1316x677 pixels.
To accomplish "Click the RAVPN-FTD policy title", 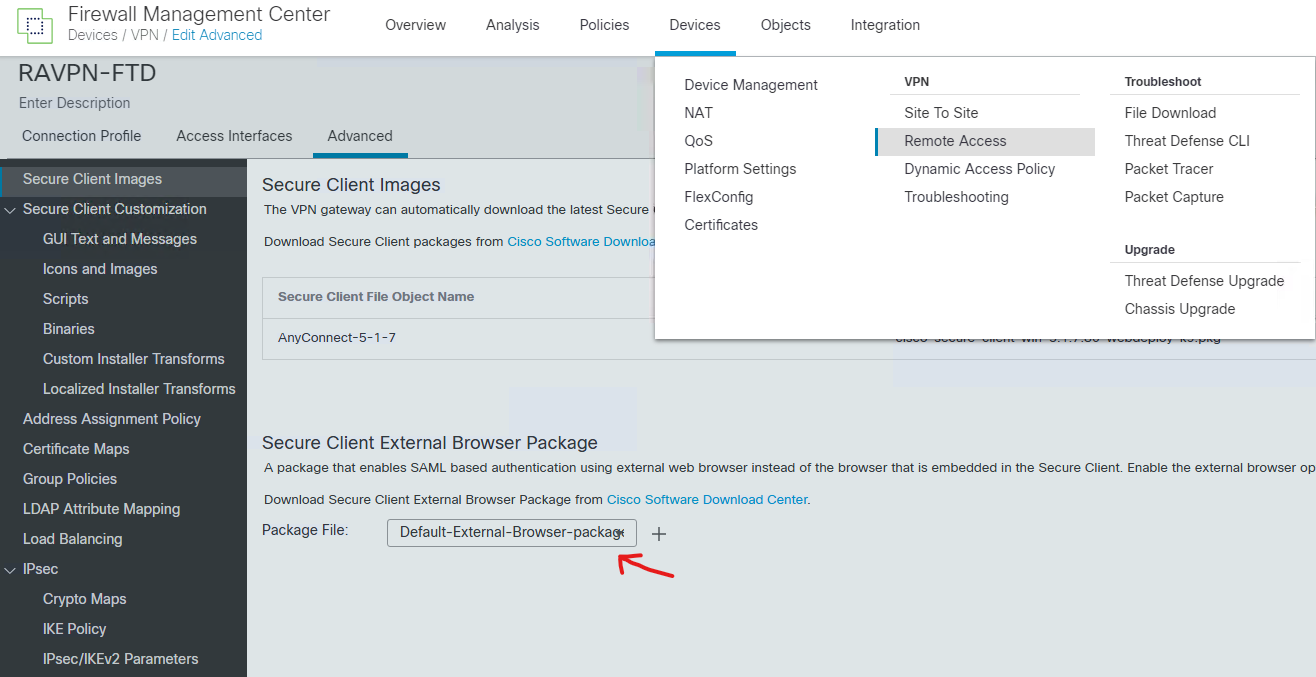I will point(88,73).
